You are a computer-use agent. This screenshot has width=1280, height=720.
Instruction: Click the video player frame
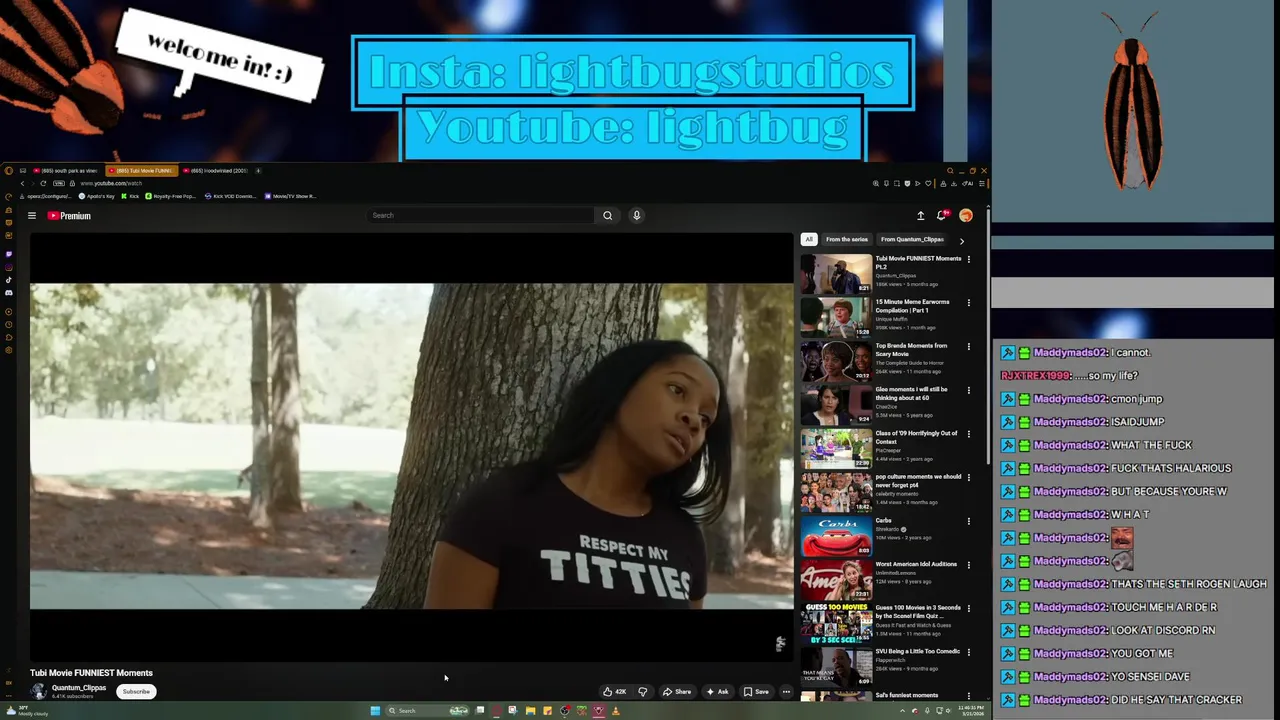[411, 446]
